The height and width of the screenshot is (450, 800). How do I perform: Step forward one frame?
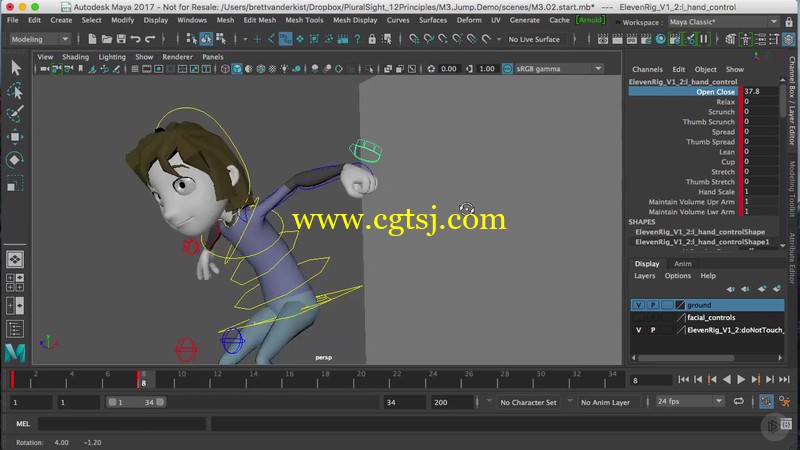coord(770,380)
